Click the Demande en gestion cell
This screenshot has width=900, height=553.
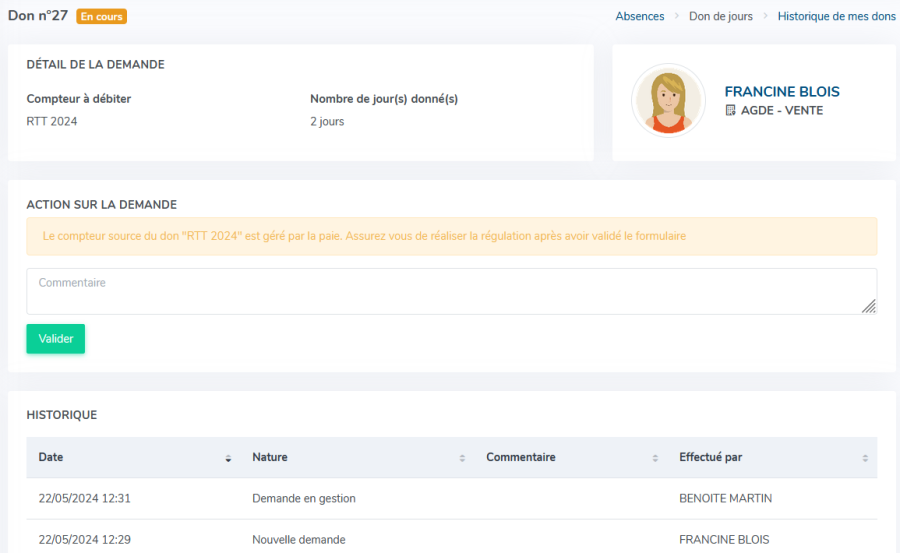304,498
